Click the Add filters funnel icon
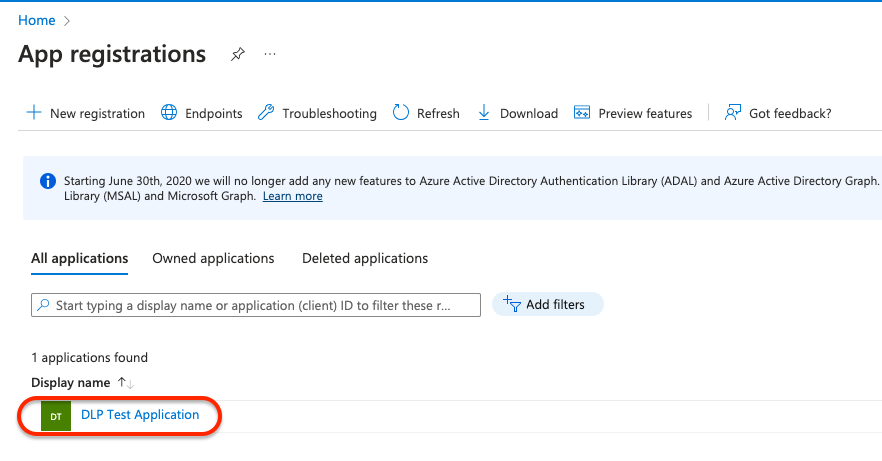This screenshot has height=461, width=882. click(x=512, y=304)
